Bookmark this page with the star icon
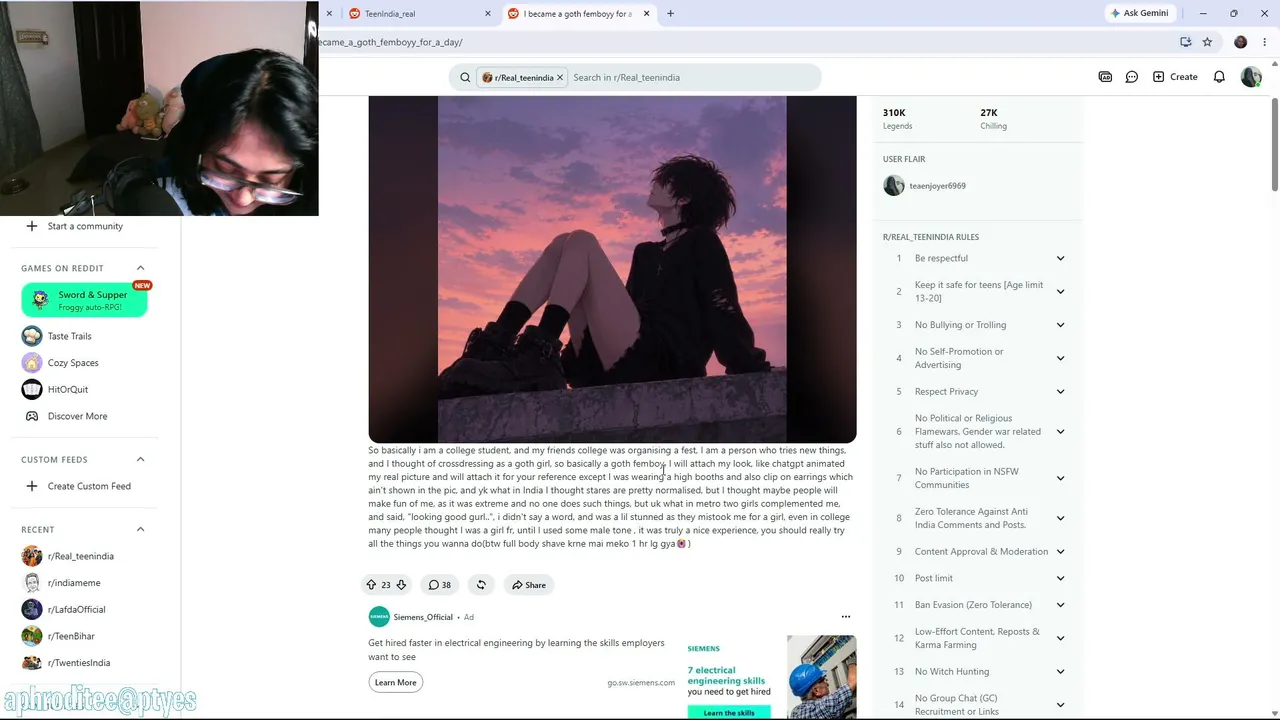This screenshot has height=720, width=1280. [1207, 42]
